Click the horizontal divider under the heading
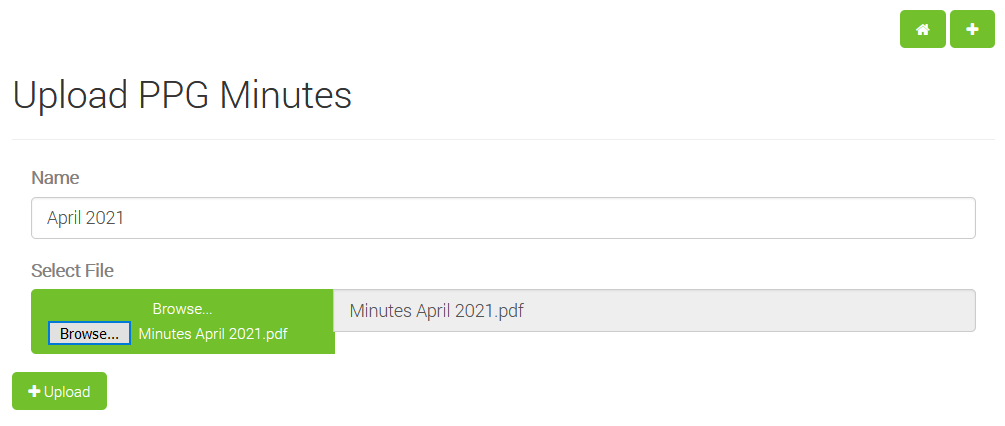Viewport: 1005px width, 426px height. point(502,139)
